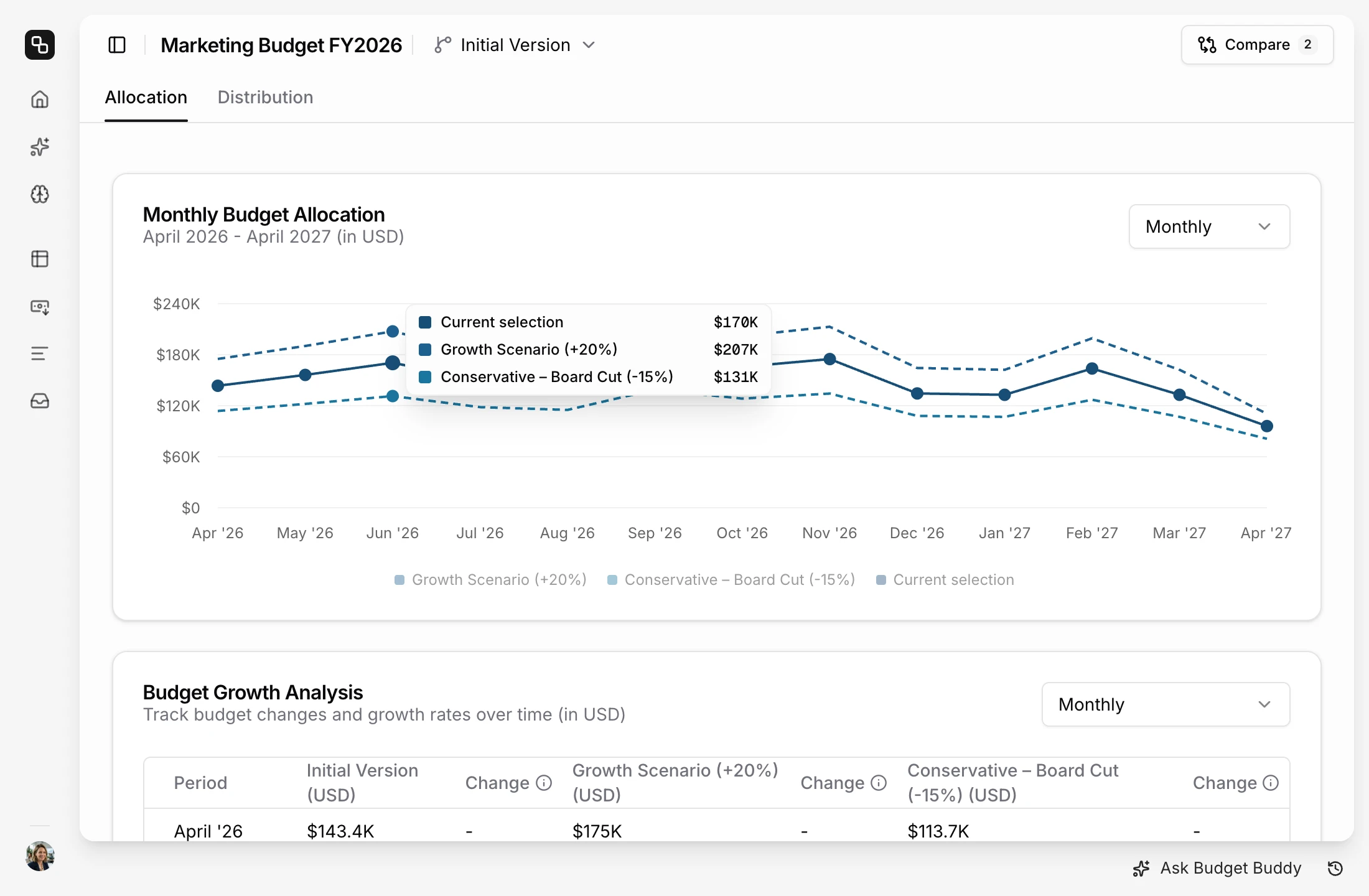The image size is (1369, 896).
Task: Open the AI sparkles sidebar icon
Action: coord(40,147)
